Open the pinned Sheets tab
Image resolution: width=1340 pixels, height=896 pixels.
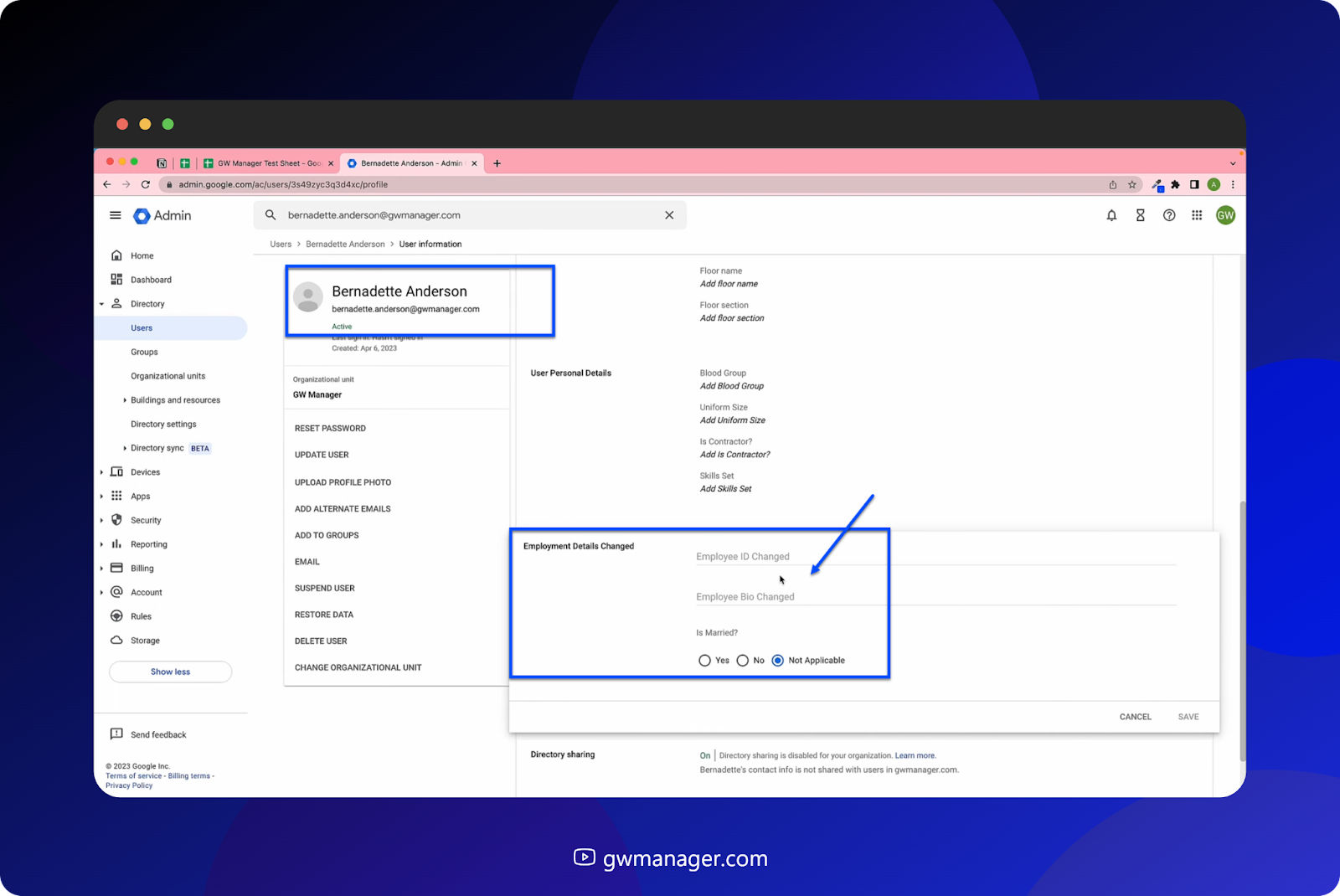185,163
